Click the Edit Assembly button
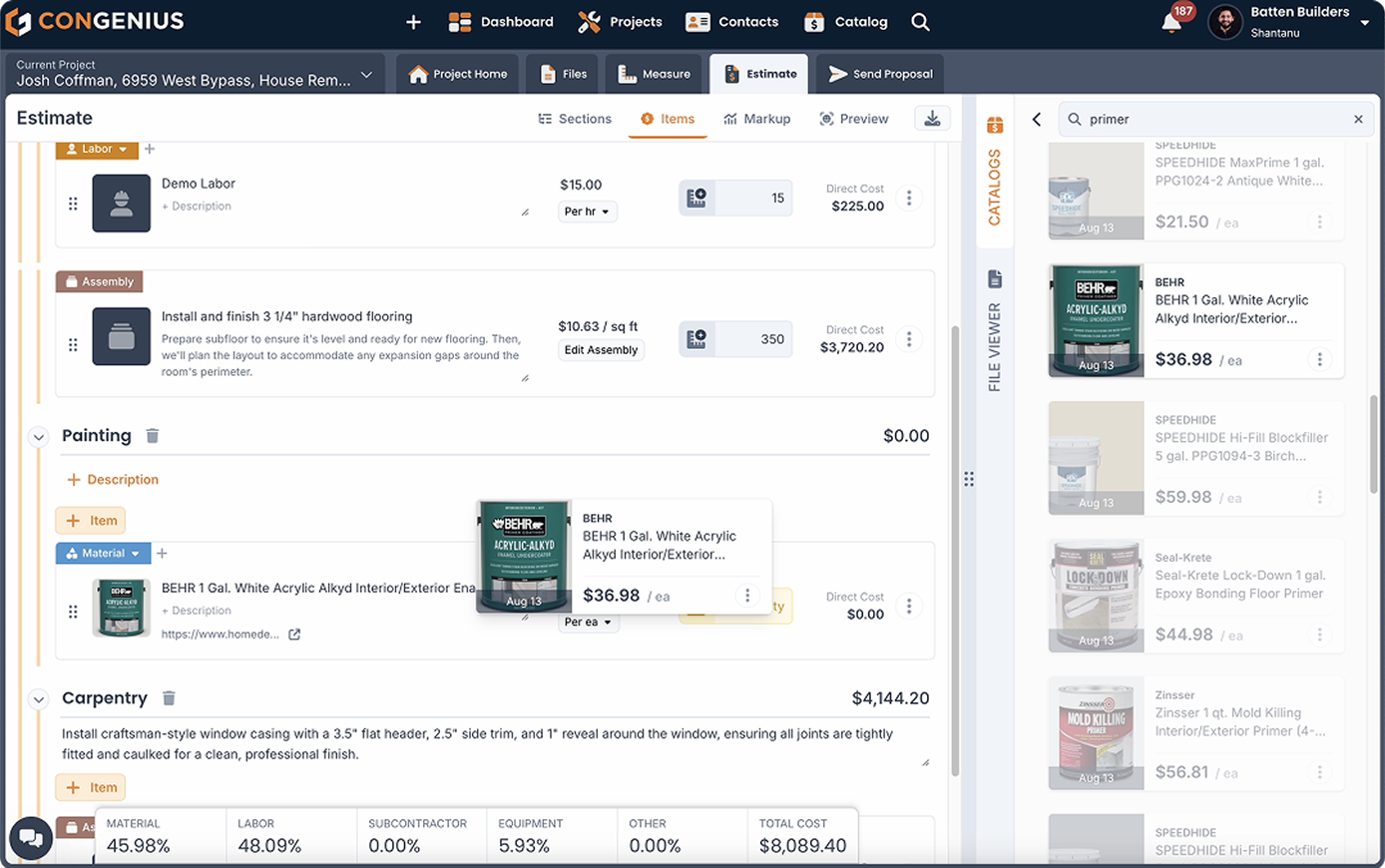Image resolution: width=1385 pixels, height=868 pixels. [x=601, y=350]
